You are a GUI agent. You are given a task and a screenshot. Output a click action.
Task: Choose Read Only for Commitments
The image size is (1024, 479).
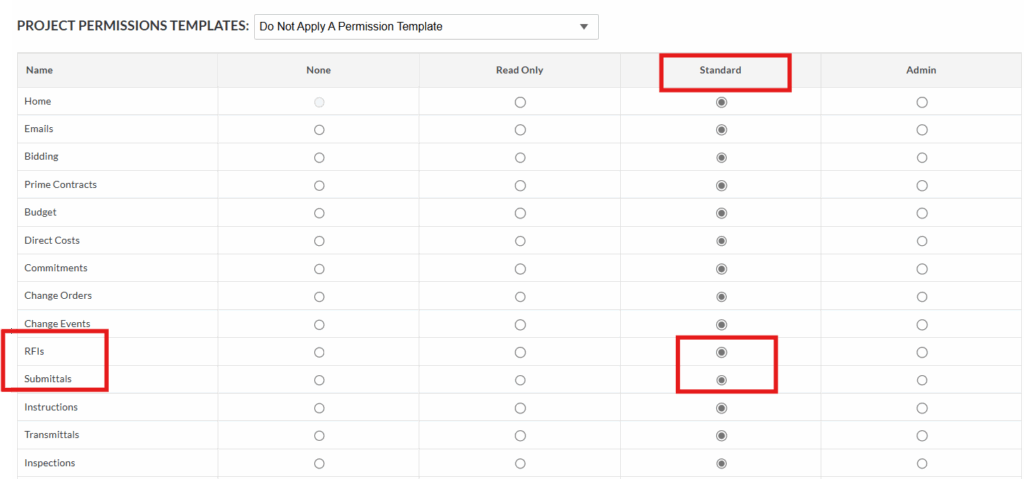tap(520, 269)
